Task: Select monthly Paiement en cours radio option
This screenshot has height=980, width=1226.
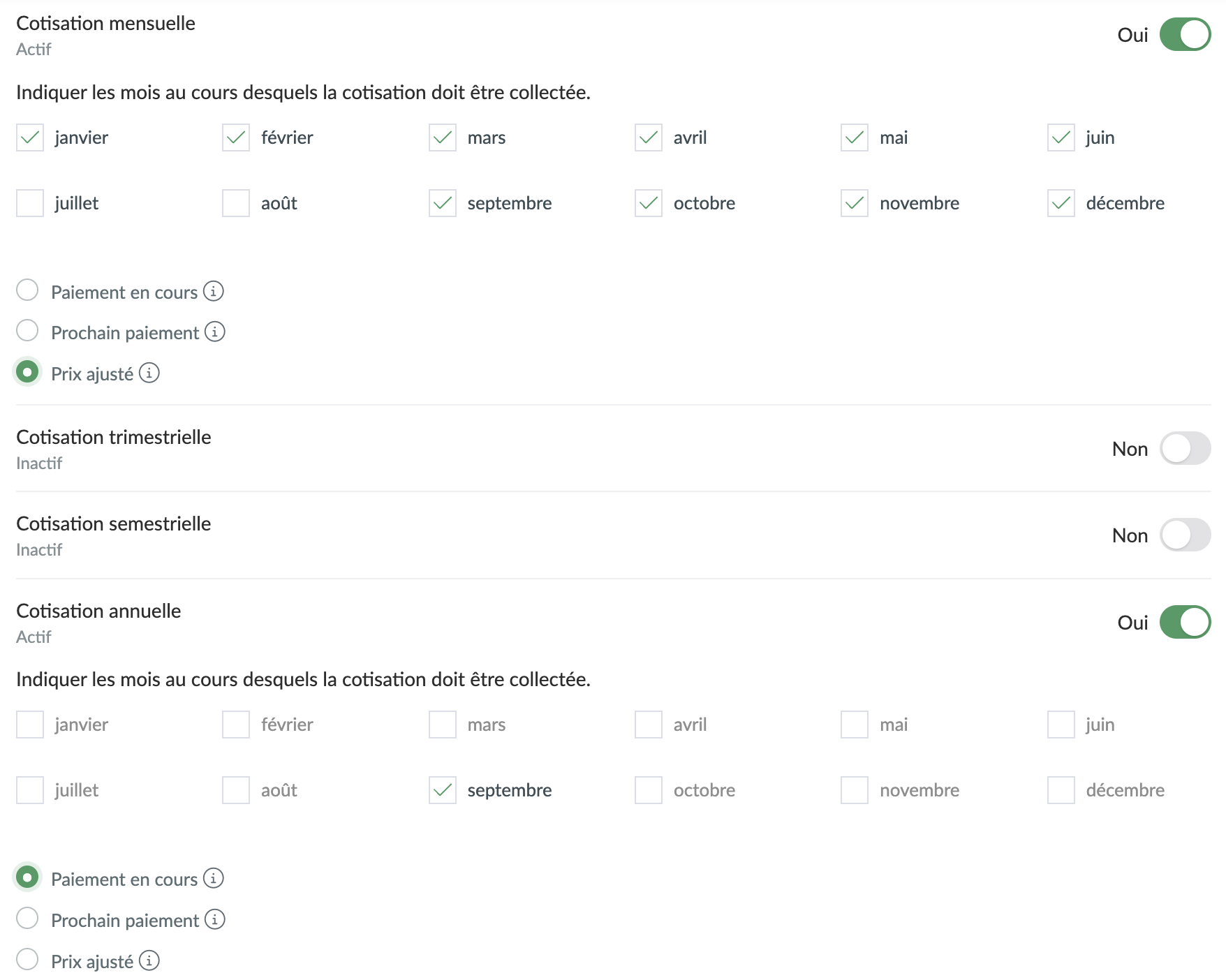Action: tap(27, 290)
